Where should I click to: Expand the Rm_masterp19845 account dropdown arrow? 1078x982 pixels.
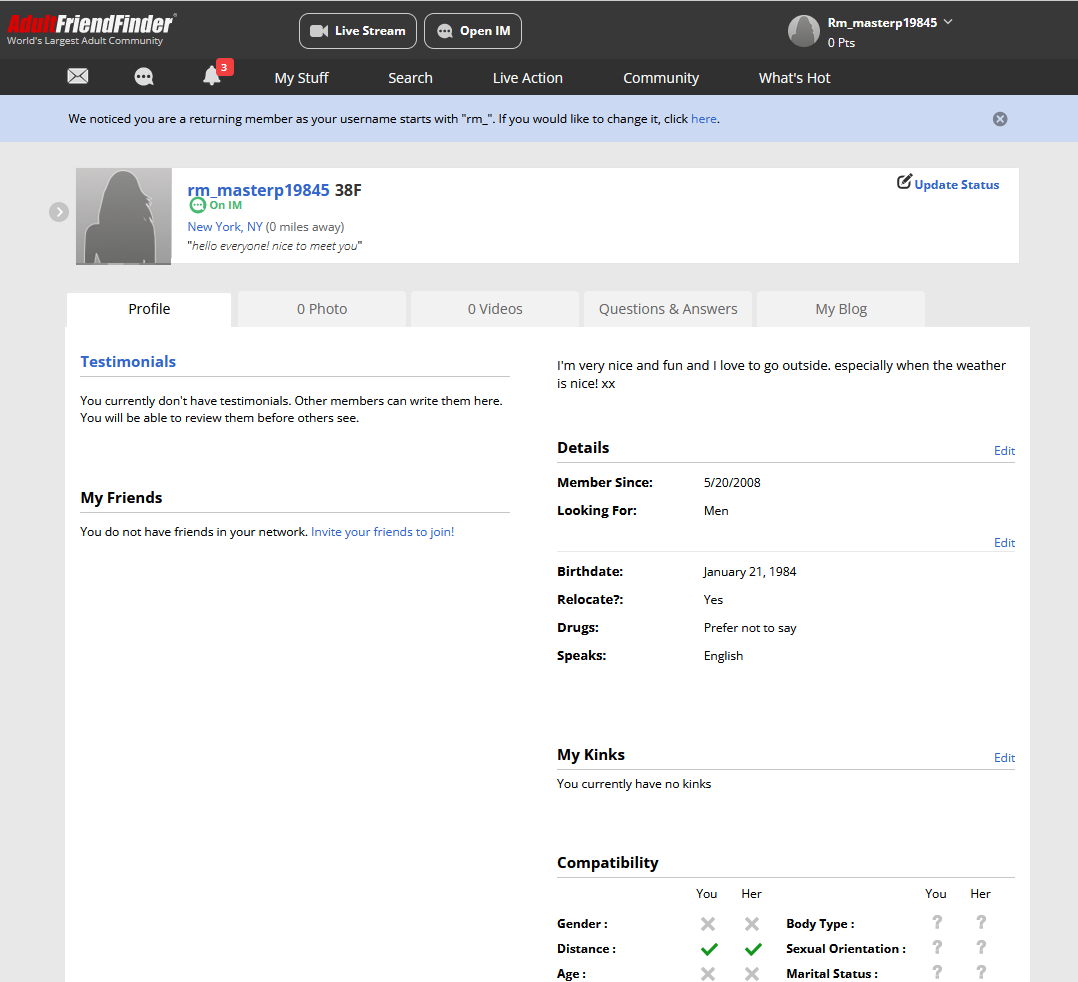[948, 22]
